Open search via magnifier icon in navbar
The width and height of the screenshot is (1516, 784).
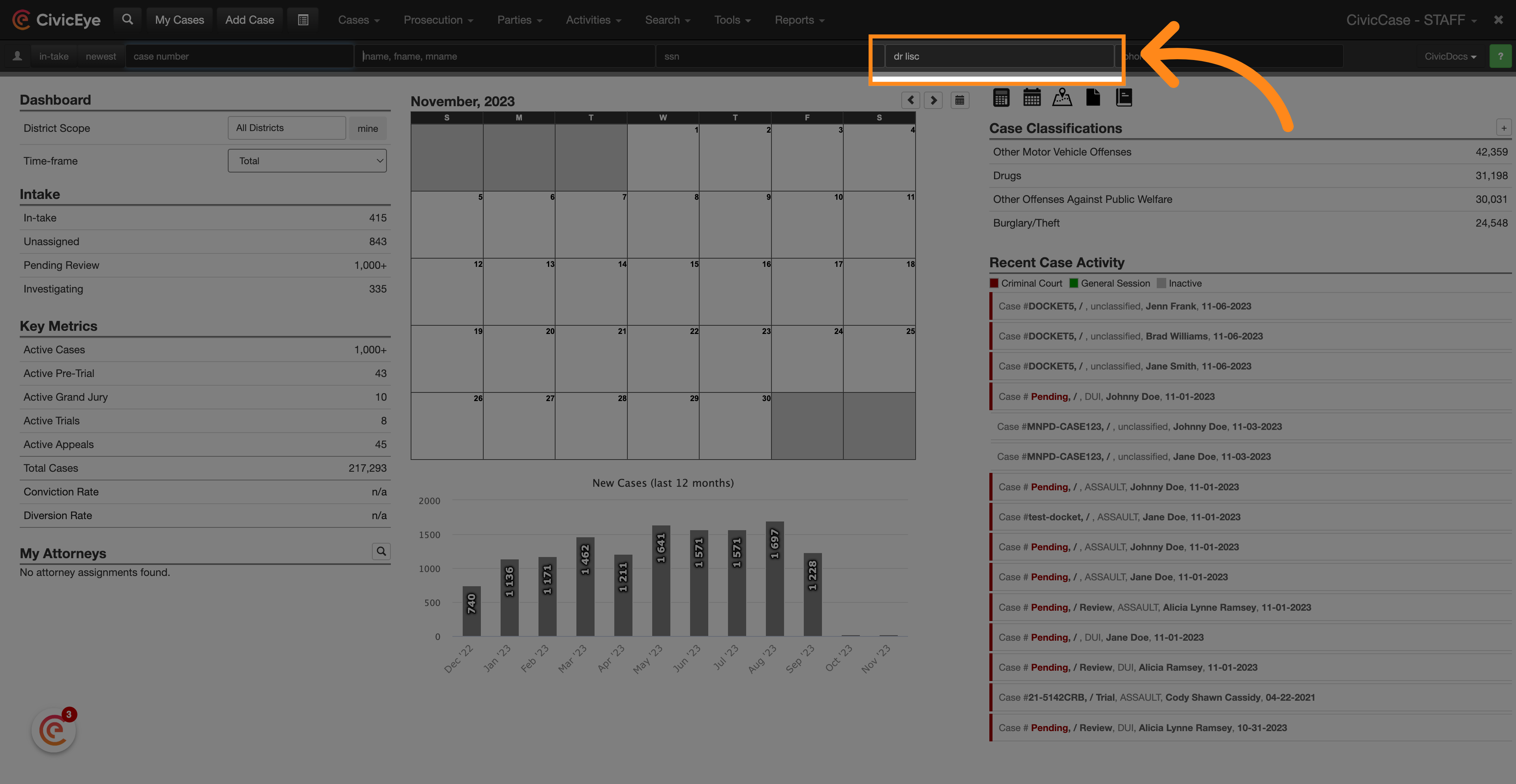pyautogui.click(x=127, y=19)
